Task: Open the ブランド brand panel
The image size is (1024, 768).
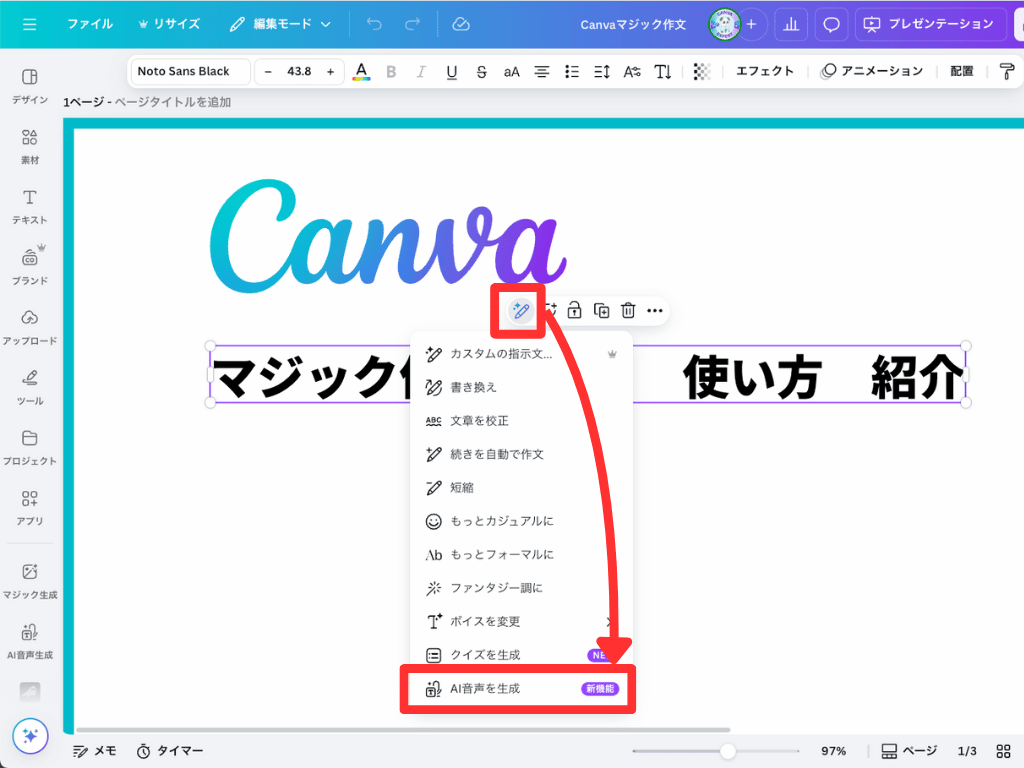Action: 29,266
